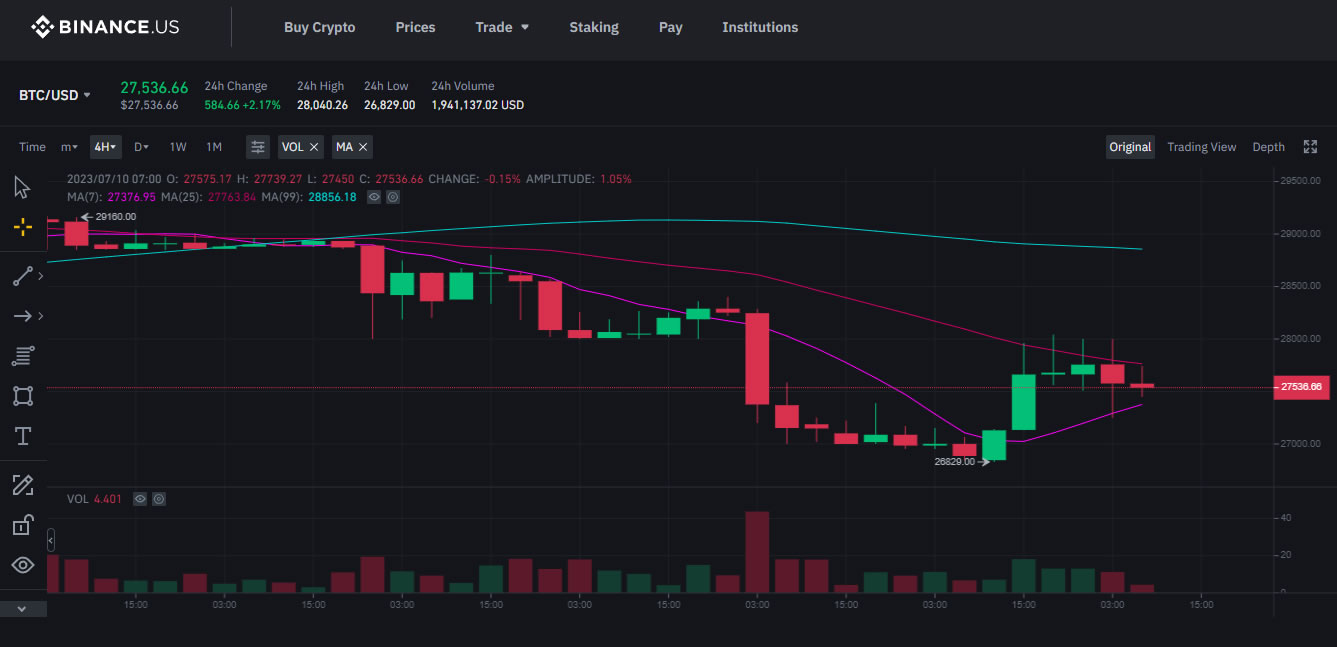Click the Binance.US logo

(105, 27)
